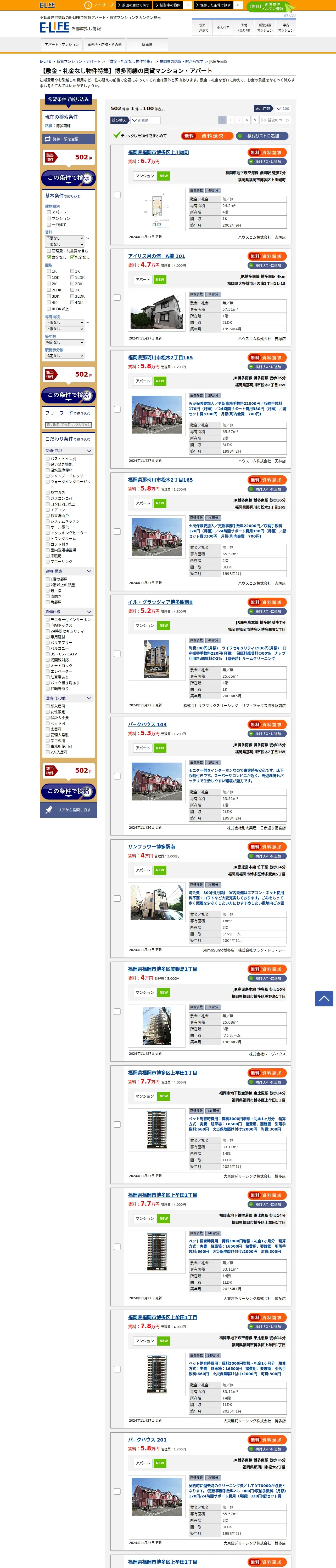Open the 上川端町 floor plan thumbnail

157,209
